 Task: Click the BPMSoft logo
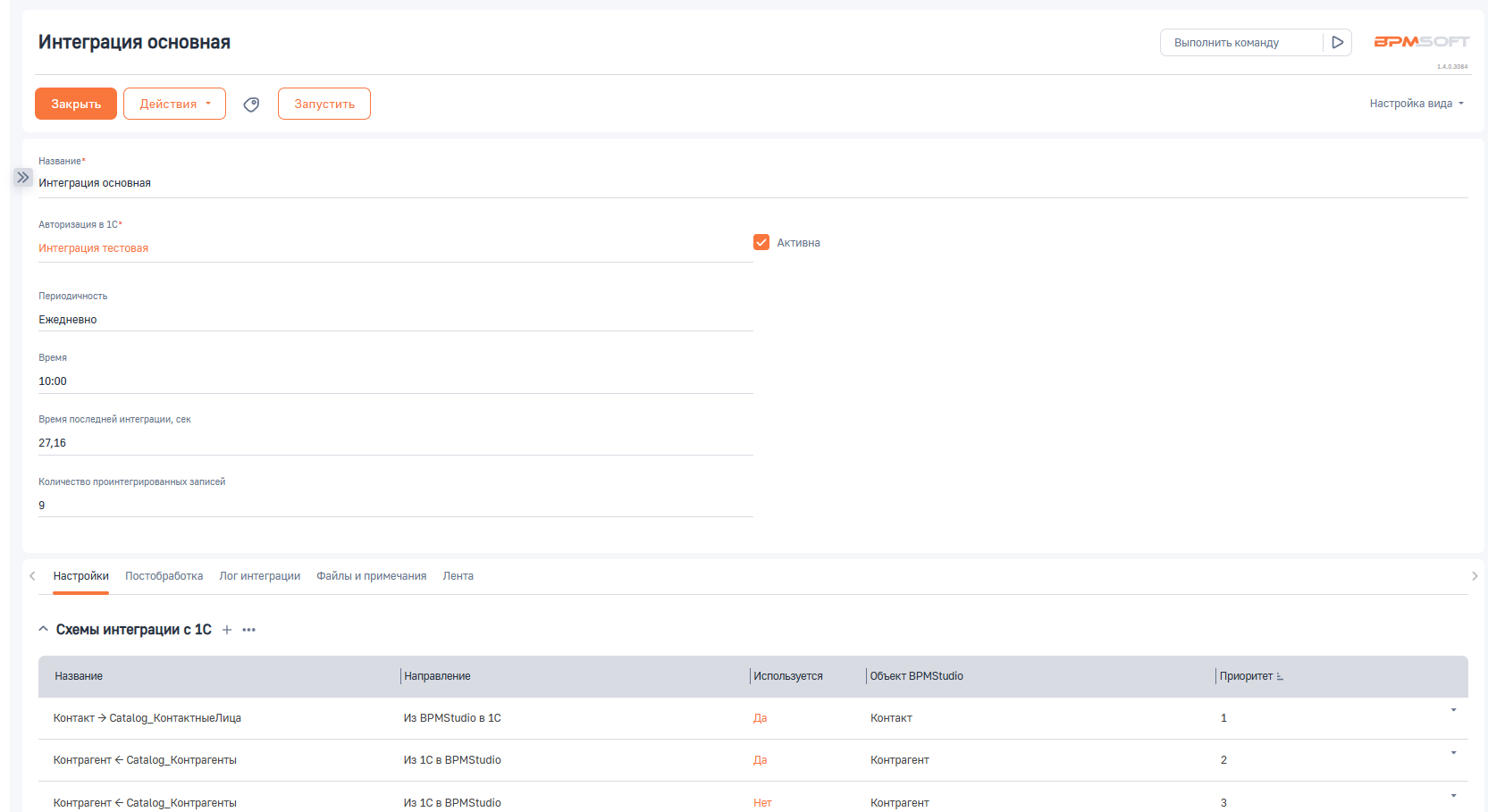click(x=1421, y=42)
